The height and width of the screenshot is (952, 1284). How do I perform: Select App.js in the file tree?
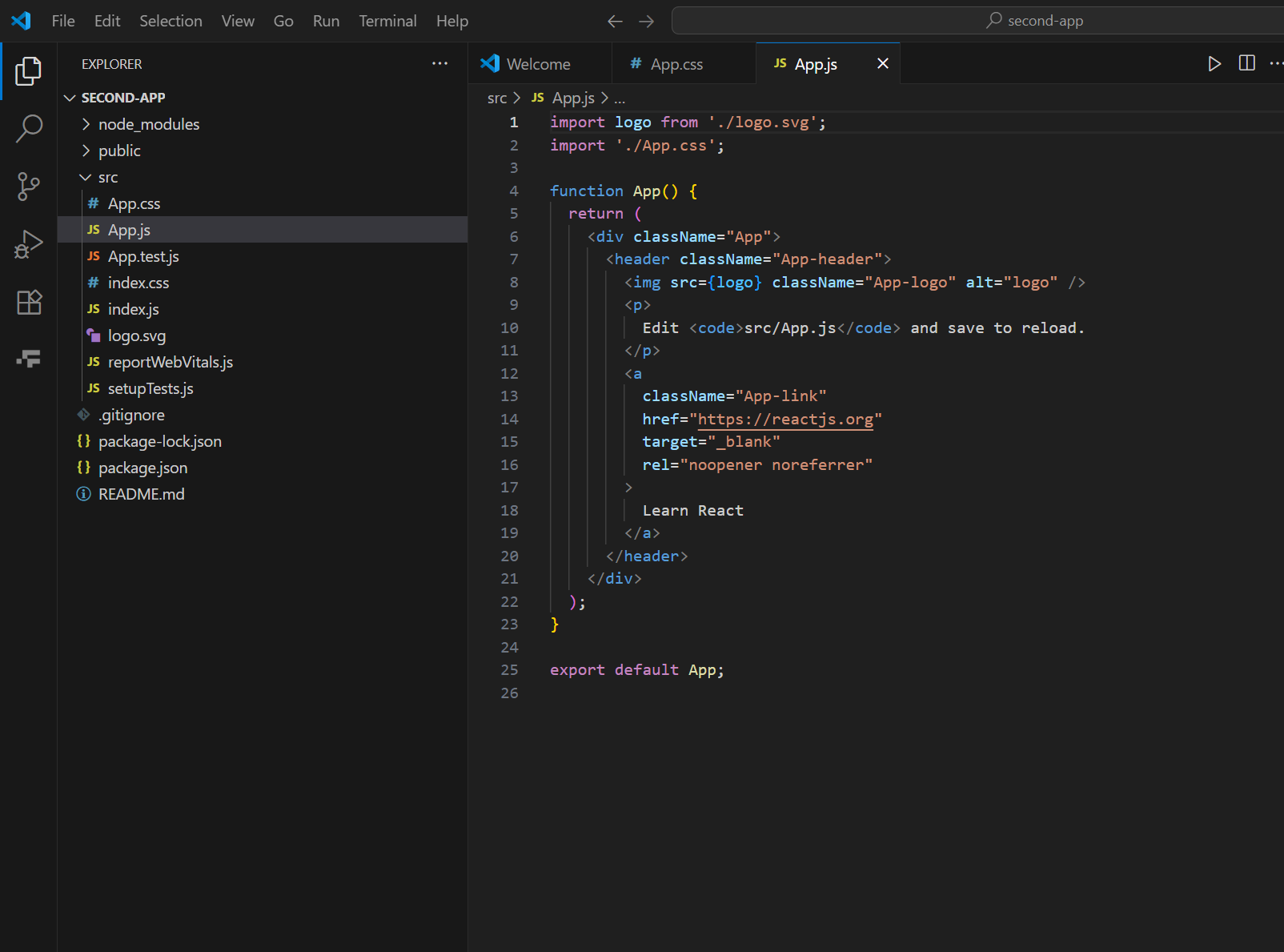(x=263, y=230)
